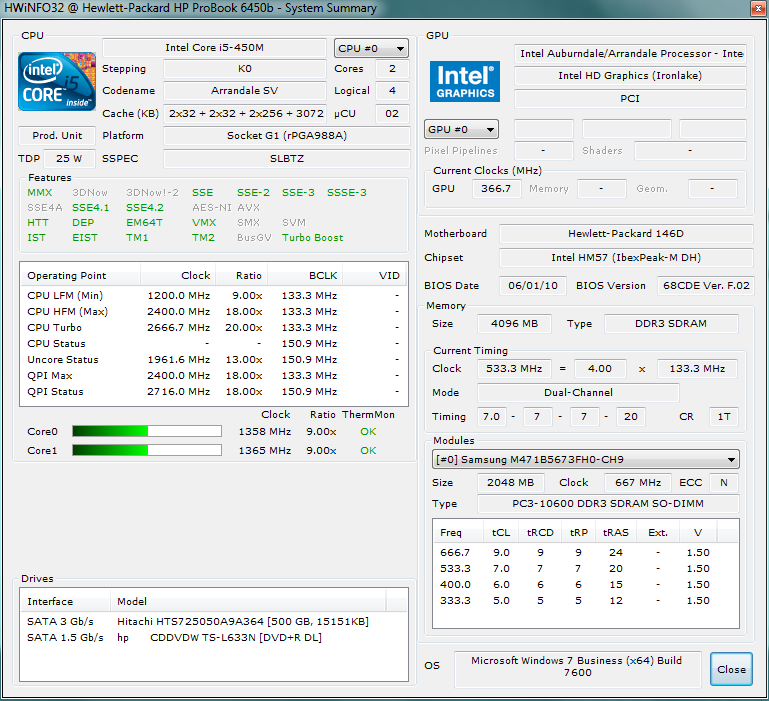769x701 pixels.
Task: Click the BCLK column header
Action: [305, 276]
